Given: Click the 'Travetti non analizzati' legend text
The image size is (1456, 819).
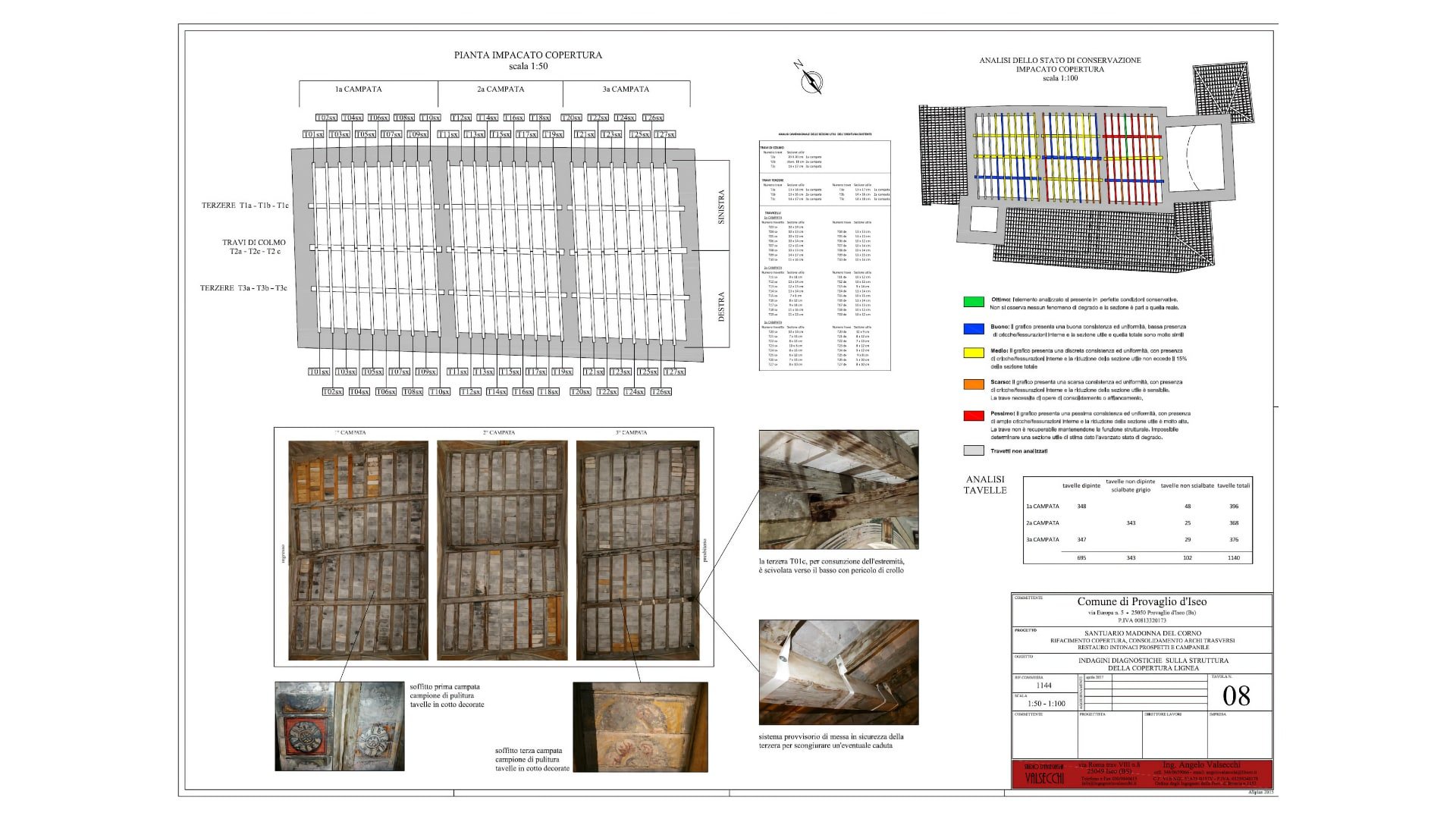Looking at the screenshot, I should [x=1018, y=451].
